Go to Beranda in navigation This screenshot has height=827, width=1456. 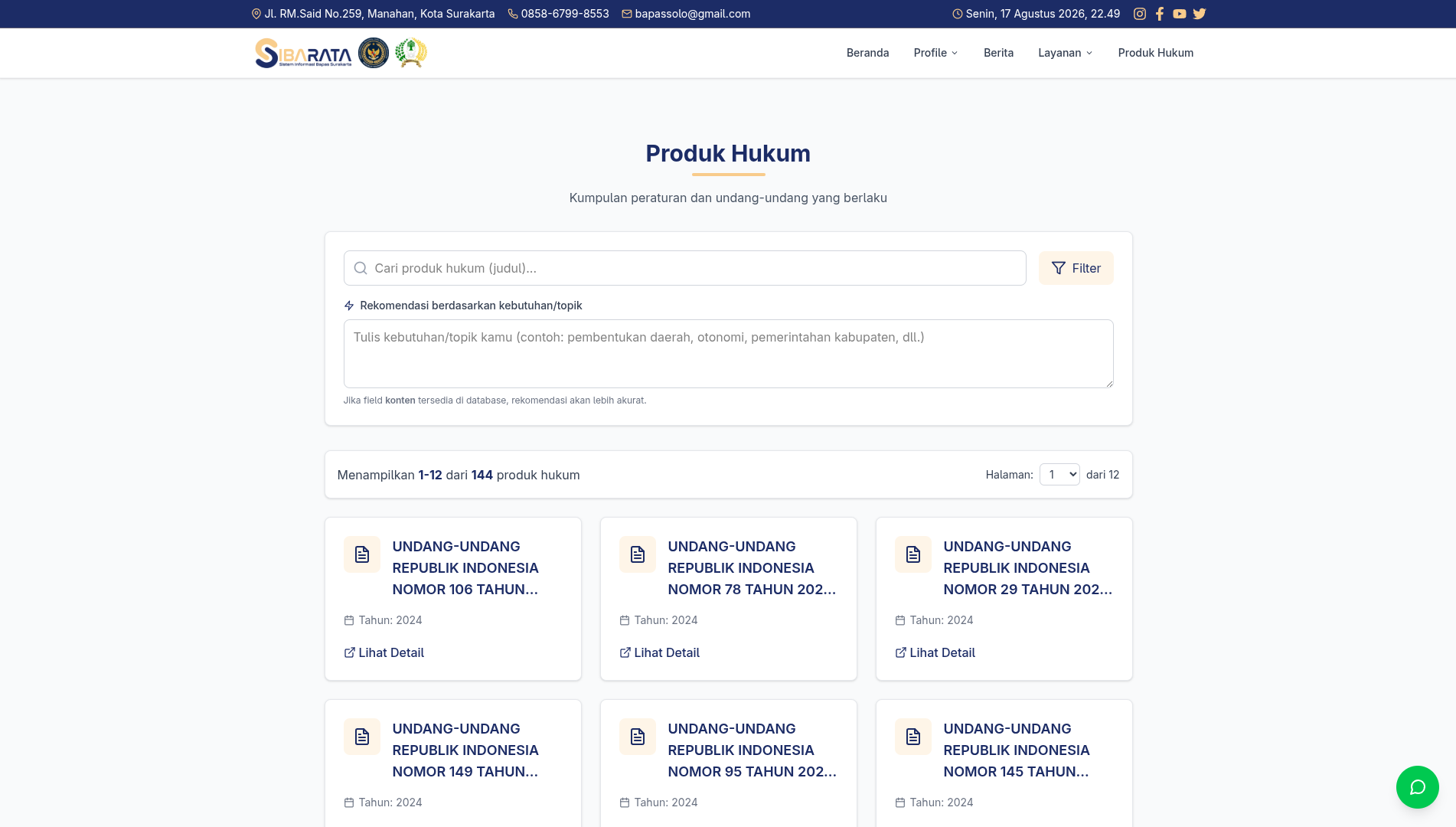coord(867,53)
